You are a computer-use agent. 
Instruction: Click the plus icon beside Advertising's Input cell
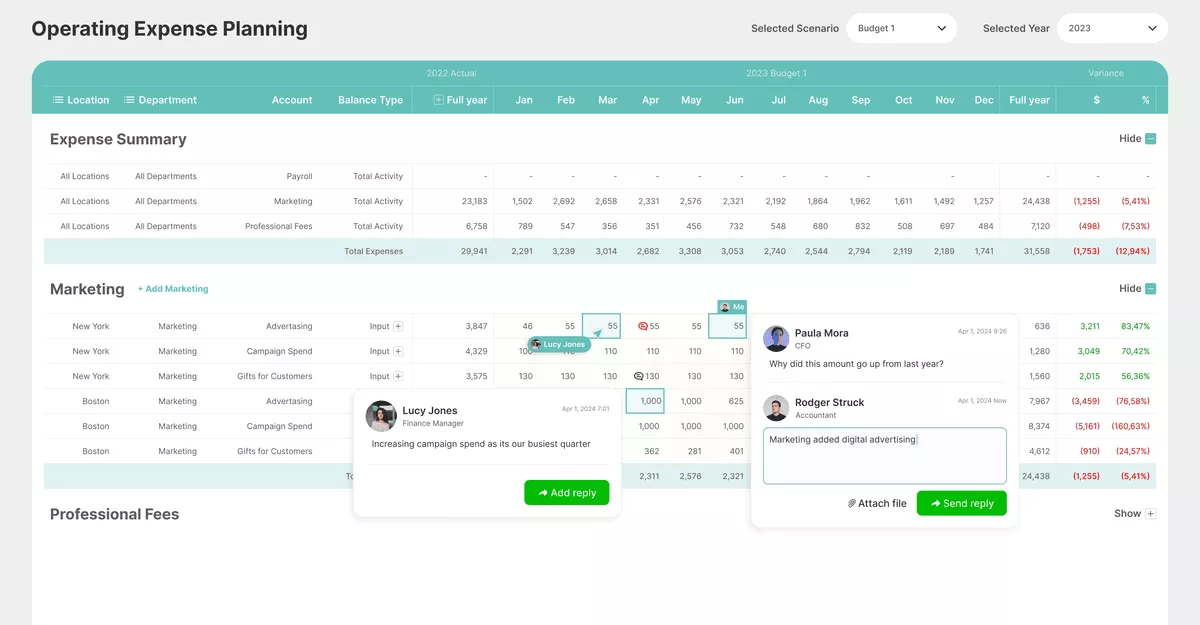coord(398,326)
